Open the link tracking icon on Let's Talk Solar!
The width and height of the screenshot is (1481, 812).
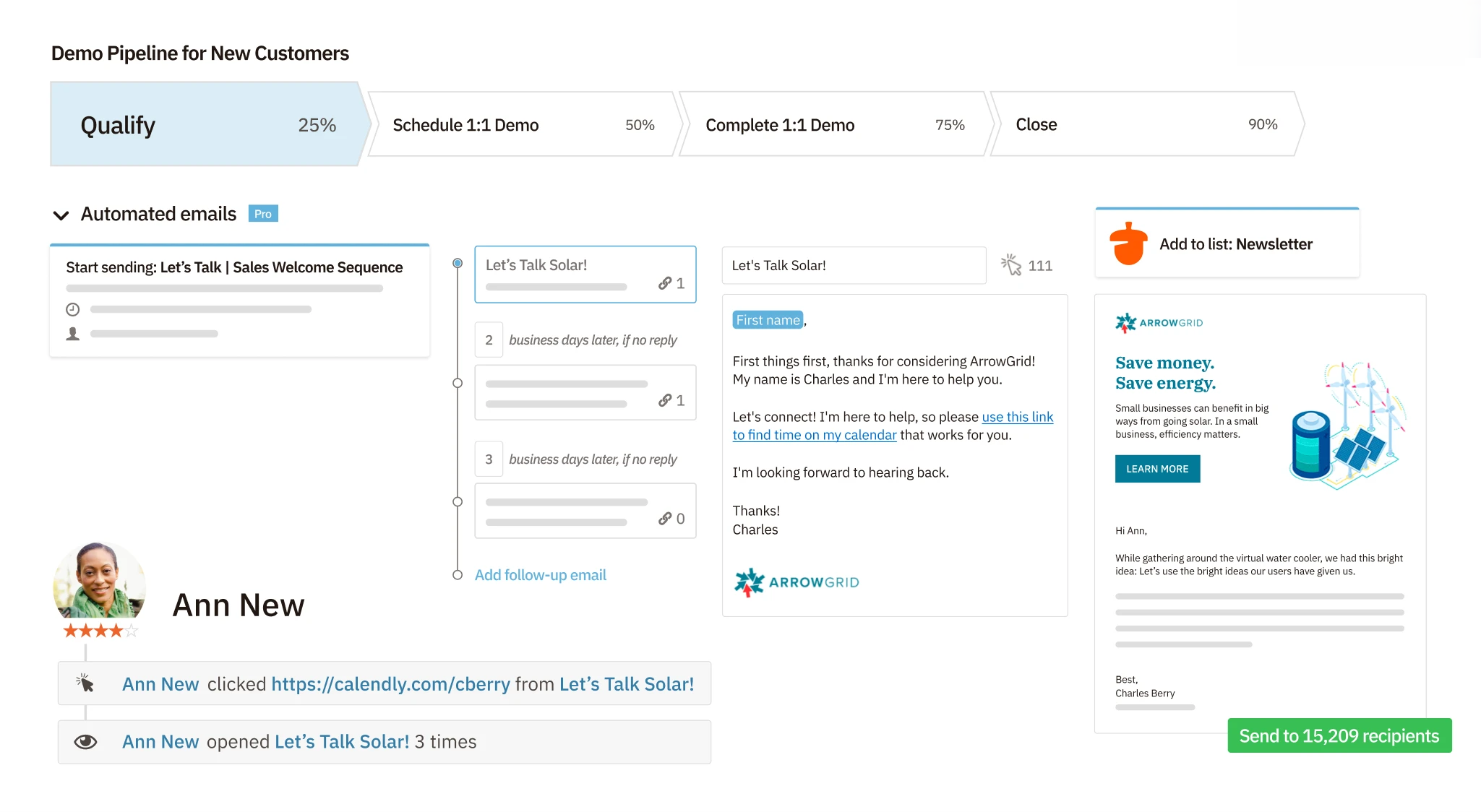pos(666,283)
